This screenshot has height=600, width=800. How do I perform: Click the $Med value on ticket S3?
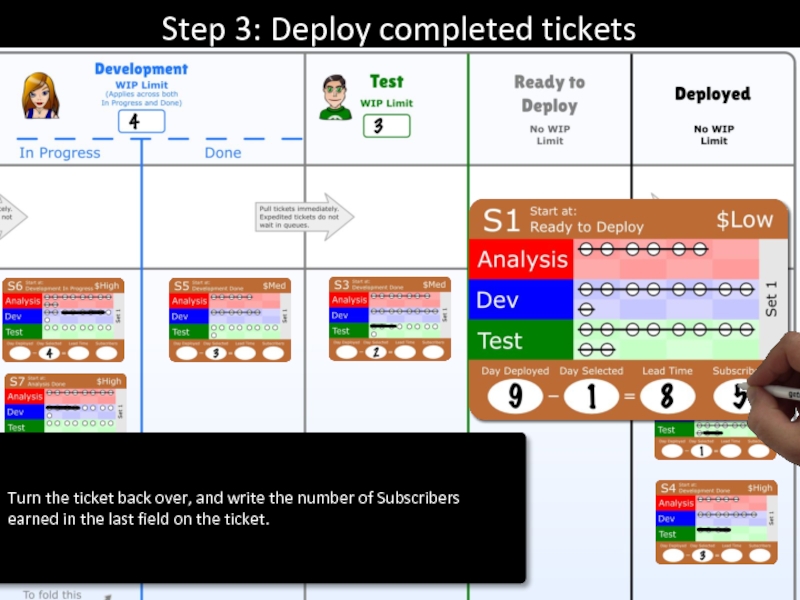pyautogui.click(x=434, y=285)
